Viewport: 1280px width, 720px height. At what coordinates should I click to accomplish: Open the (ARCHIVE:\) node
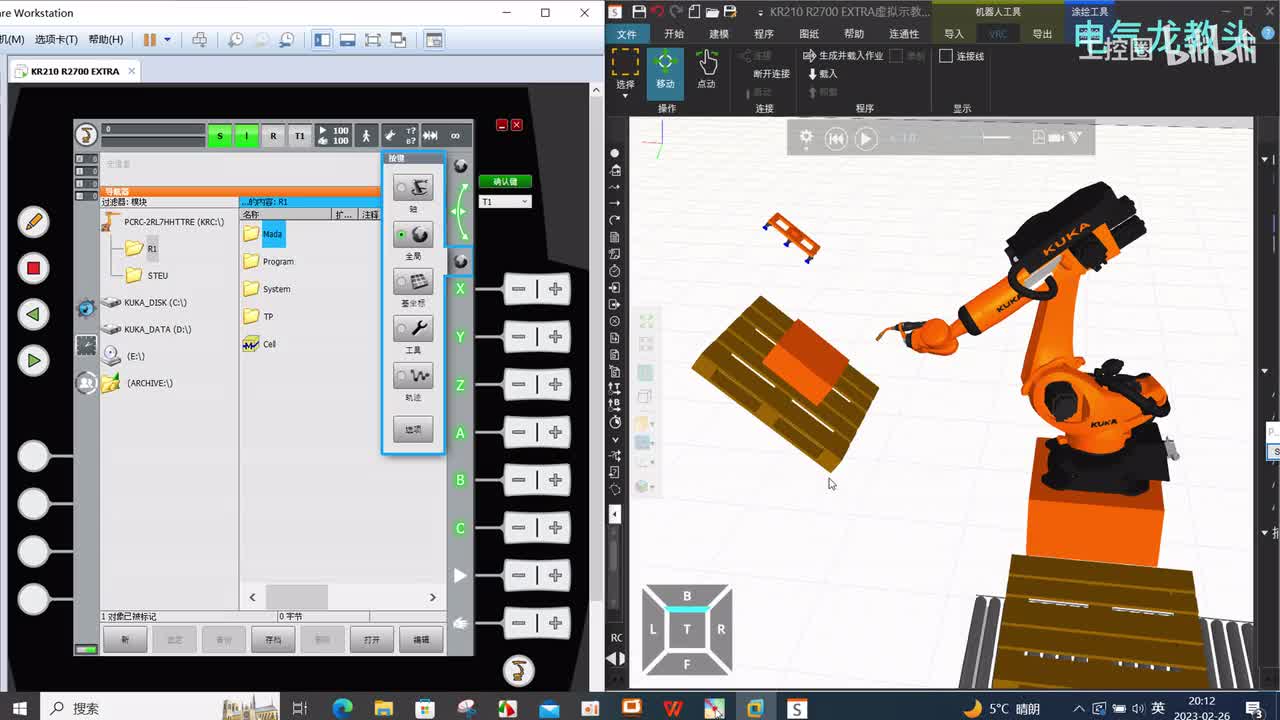point(137,383)
